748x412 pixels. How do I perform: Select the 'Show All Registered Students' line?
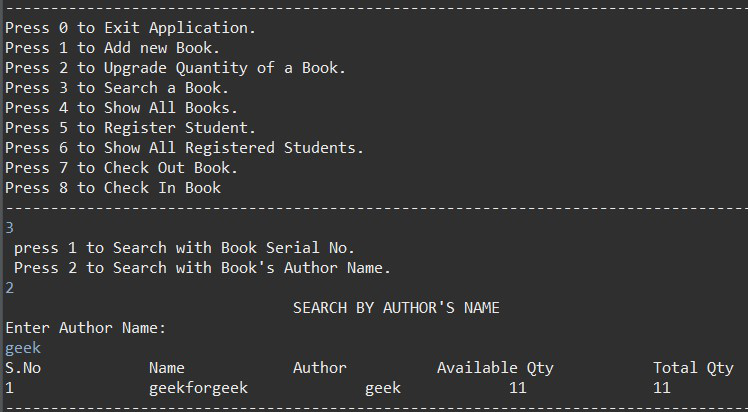[184, 148]
